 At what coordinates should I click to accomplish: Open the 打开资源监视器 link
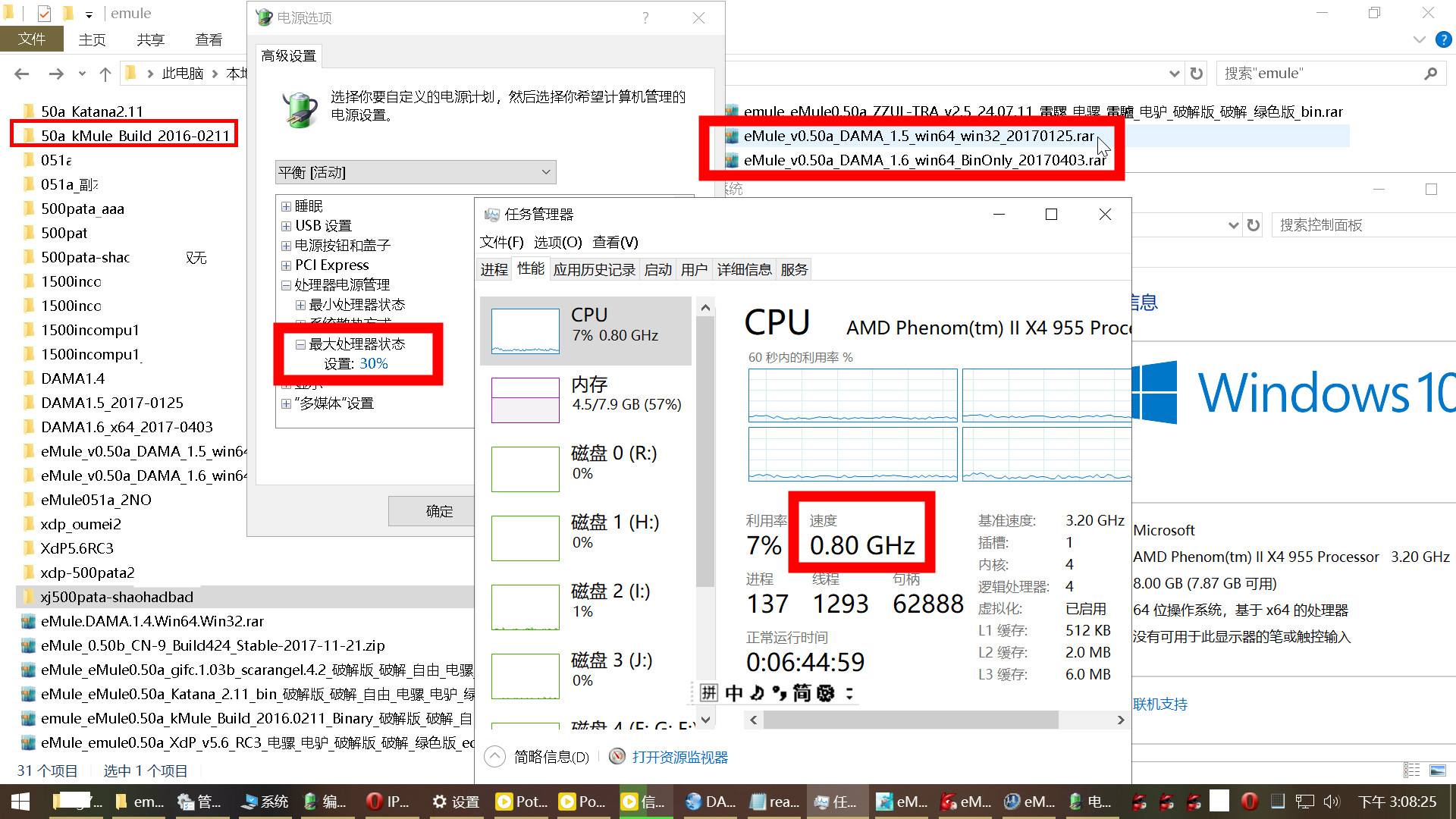click(x=679, y=757)
